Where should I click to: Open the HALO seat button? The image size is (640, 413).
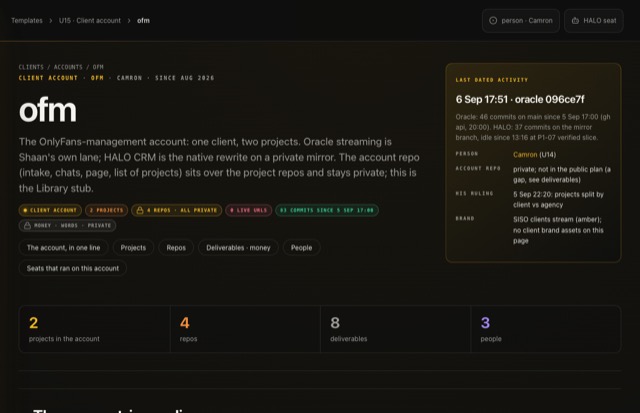point(594,20)
